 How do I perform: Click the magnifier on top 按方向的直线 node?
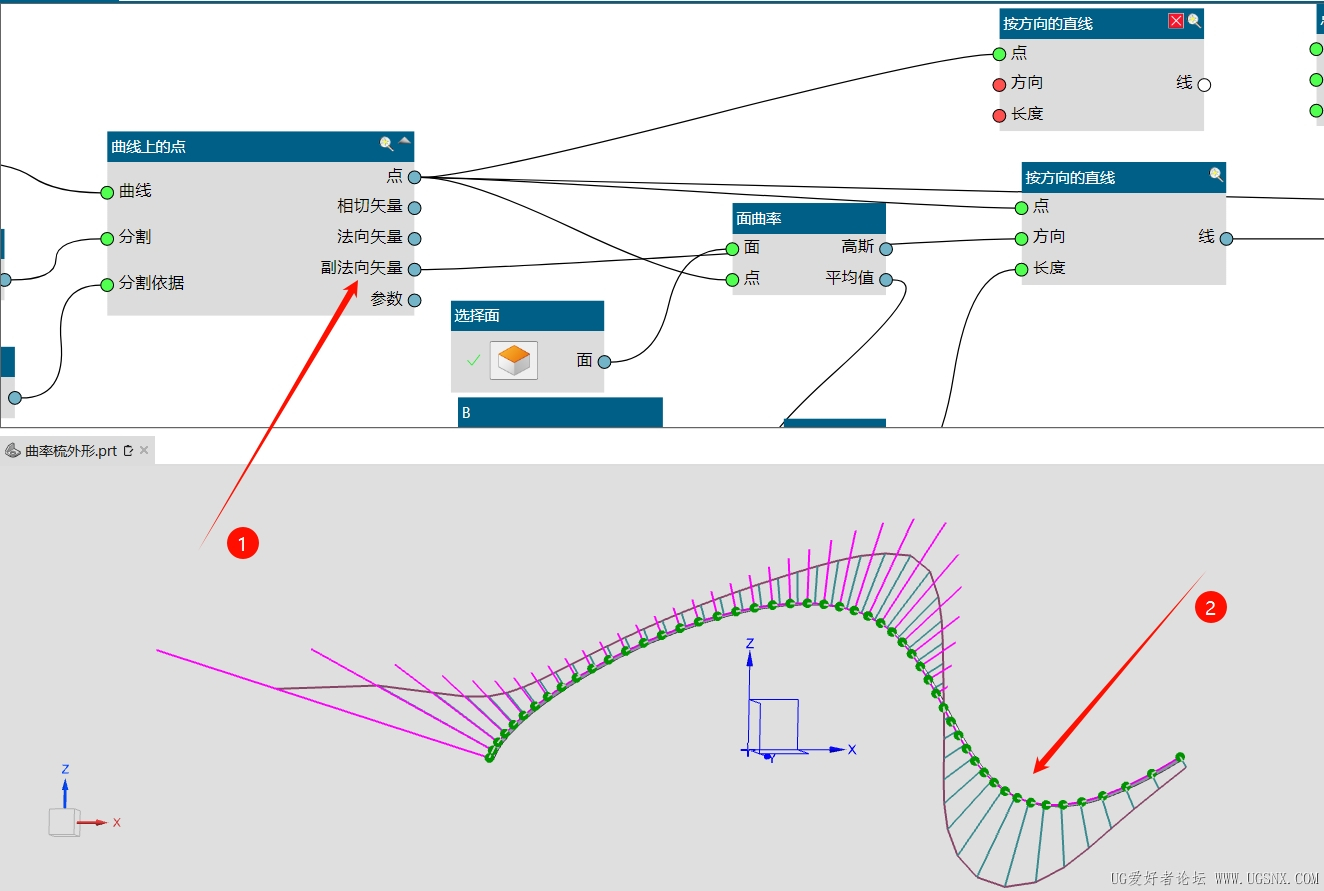[x=1194, y=21]
